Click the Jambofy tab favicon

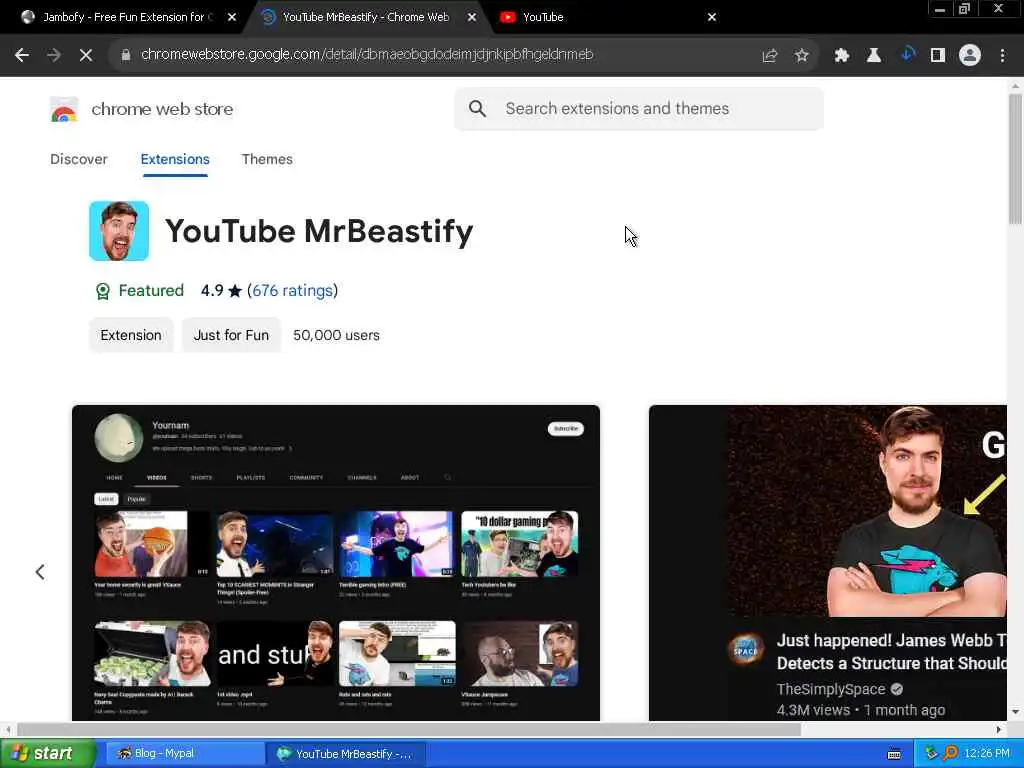tap(28, 17)
